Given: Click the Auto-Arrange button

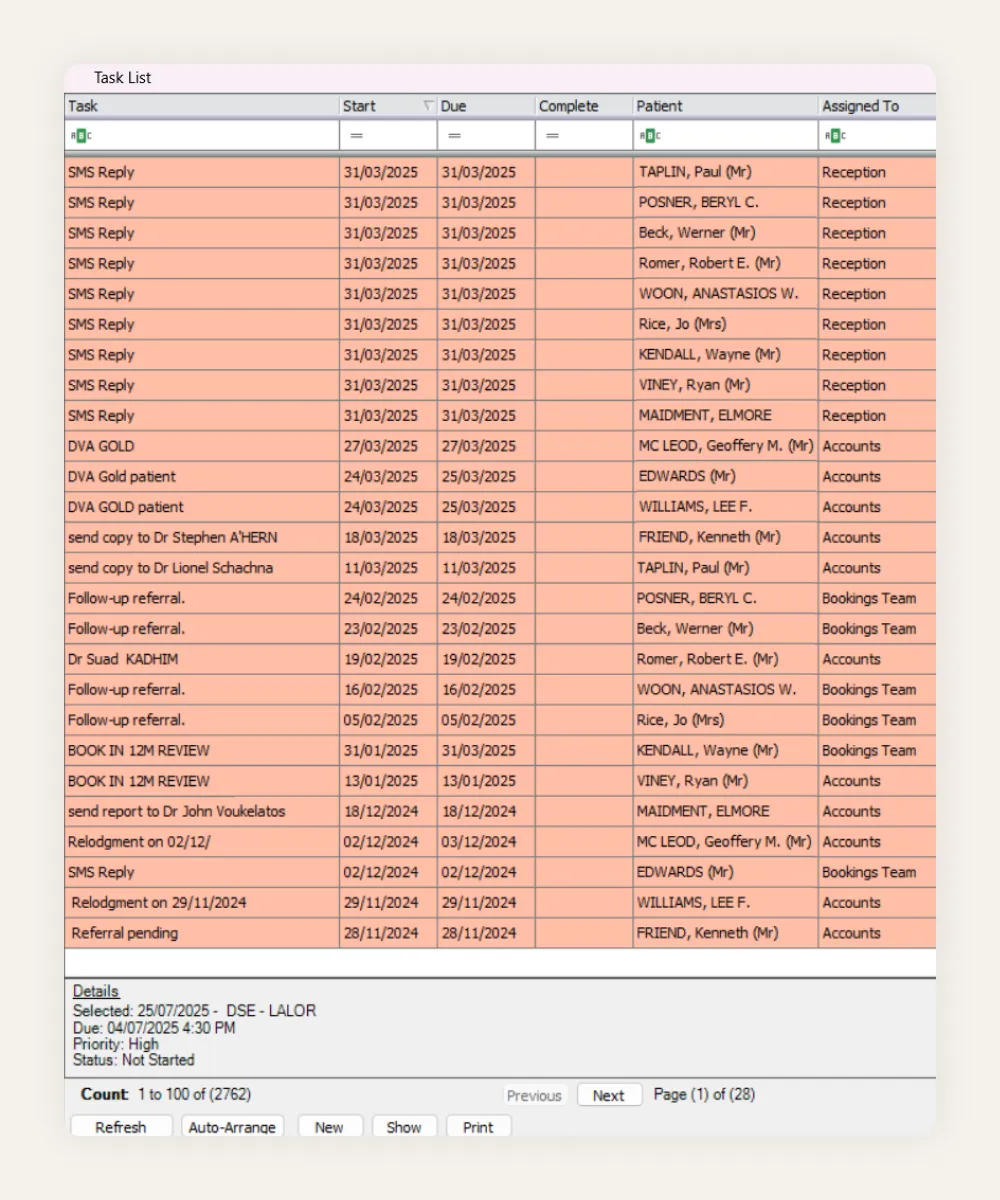Looking at the screenshot, I should click(232, 1127).
